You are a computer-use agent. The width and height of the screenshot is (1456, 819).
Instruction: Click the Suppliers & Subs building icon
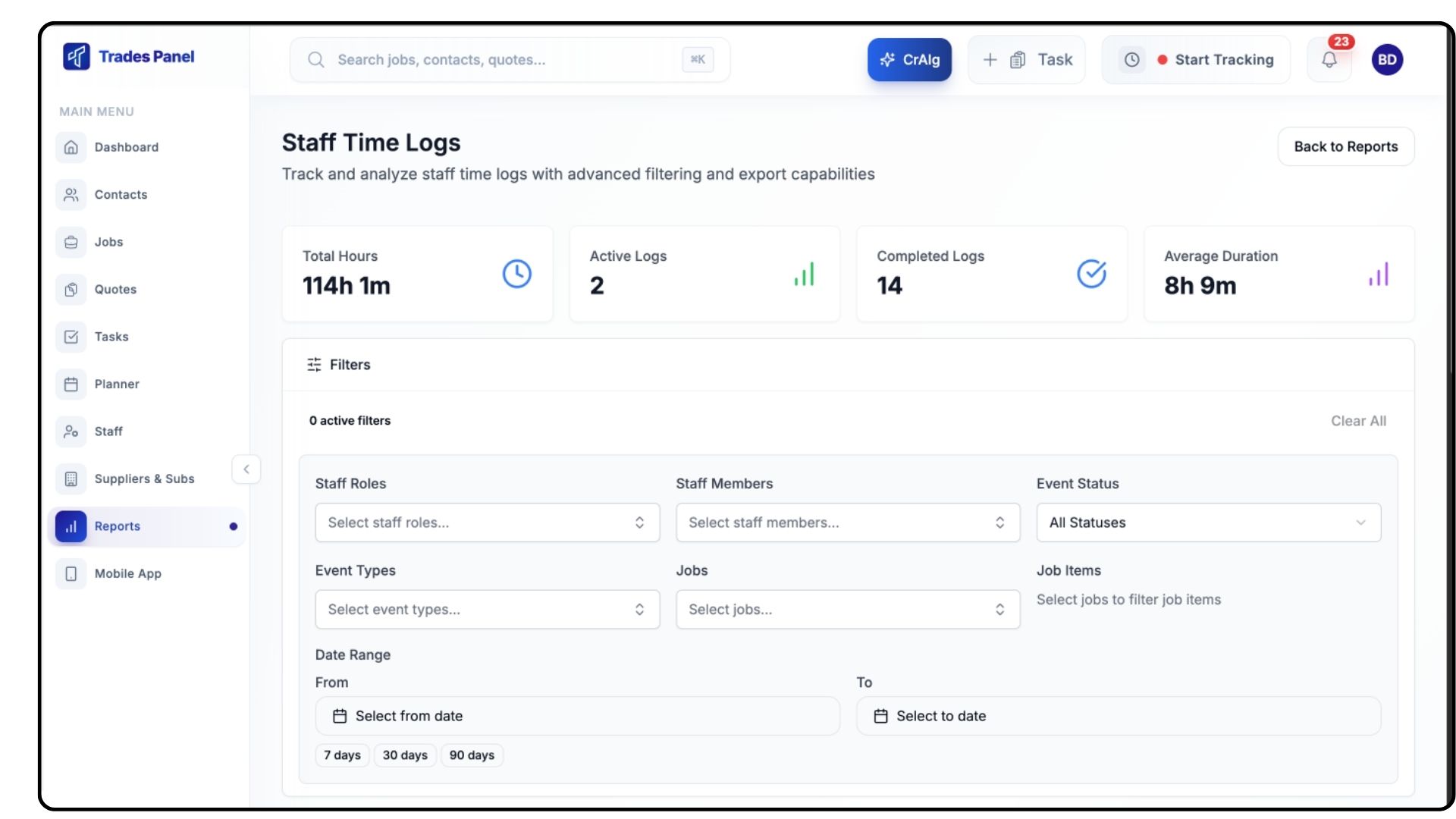coord(71,479)
